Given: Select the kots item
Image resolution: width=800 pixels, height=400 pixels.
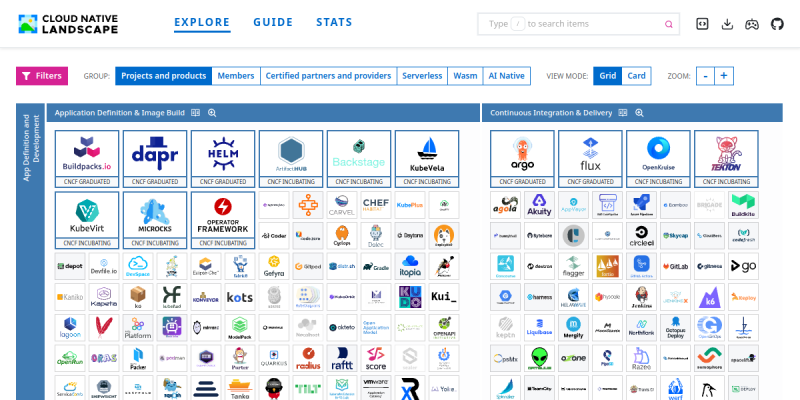Looking at the screenshot, I should (x=240, y=297).
